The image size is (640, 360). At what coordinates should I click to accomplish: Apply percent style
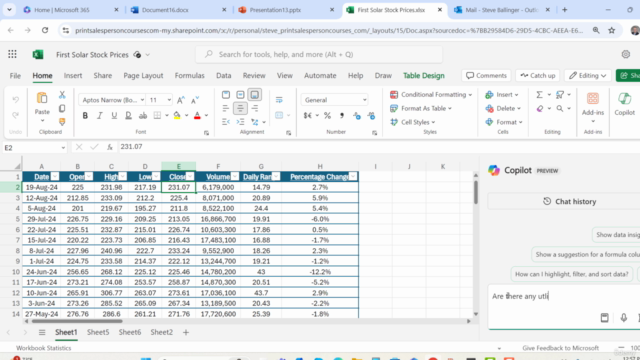[x=327, y=116]
